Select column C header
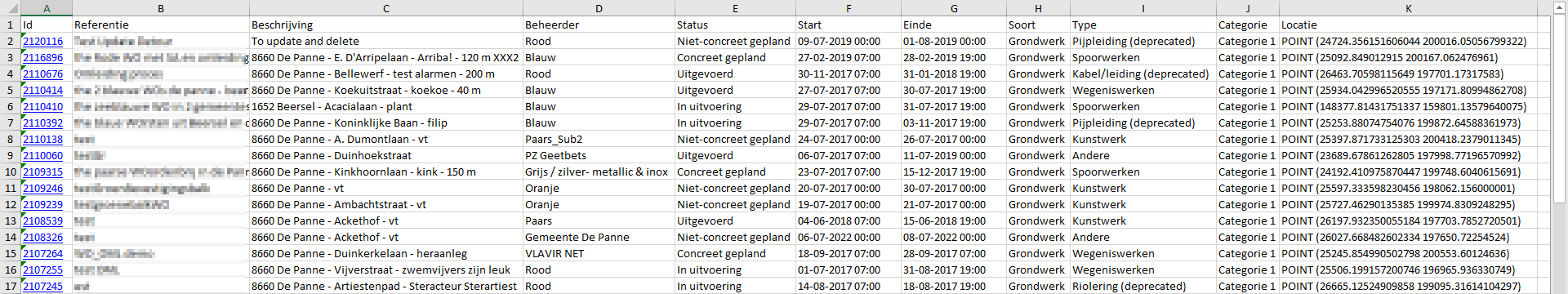1568x294 pixels. coord(386,8)
